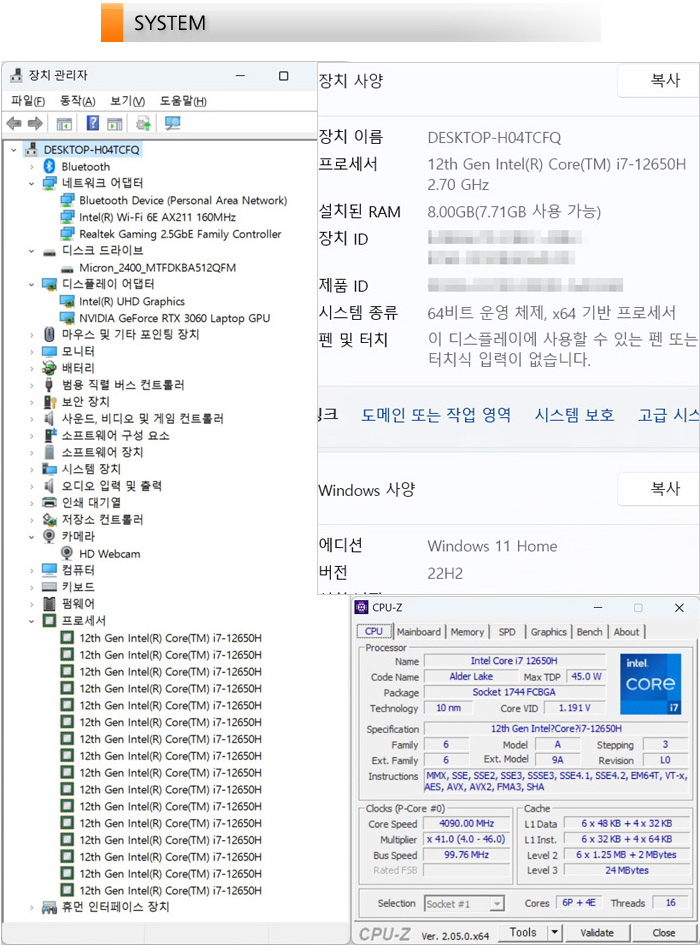Open the system protection (시스템 보호) link
The width and height of the screenshot is (700, 949).
[574, 415]
